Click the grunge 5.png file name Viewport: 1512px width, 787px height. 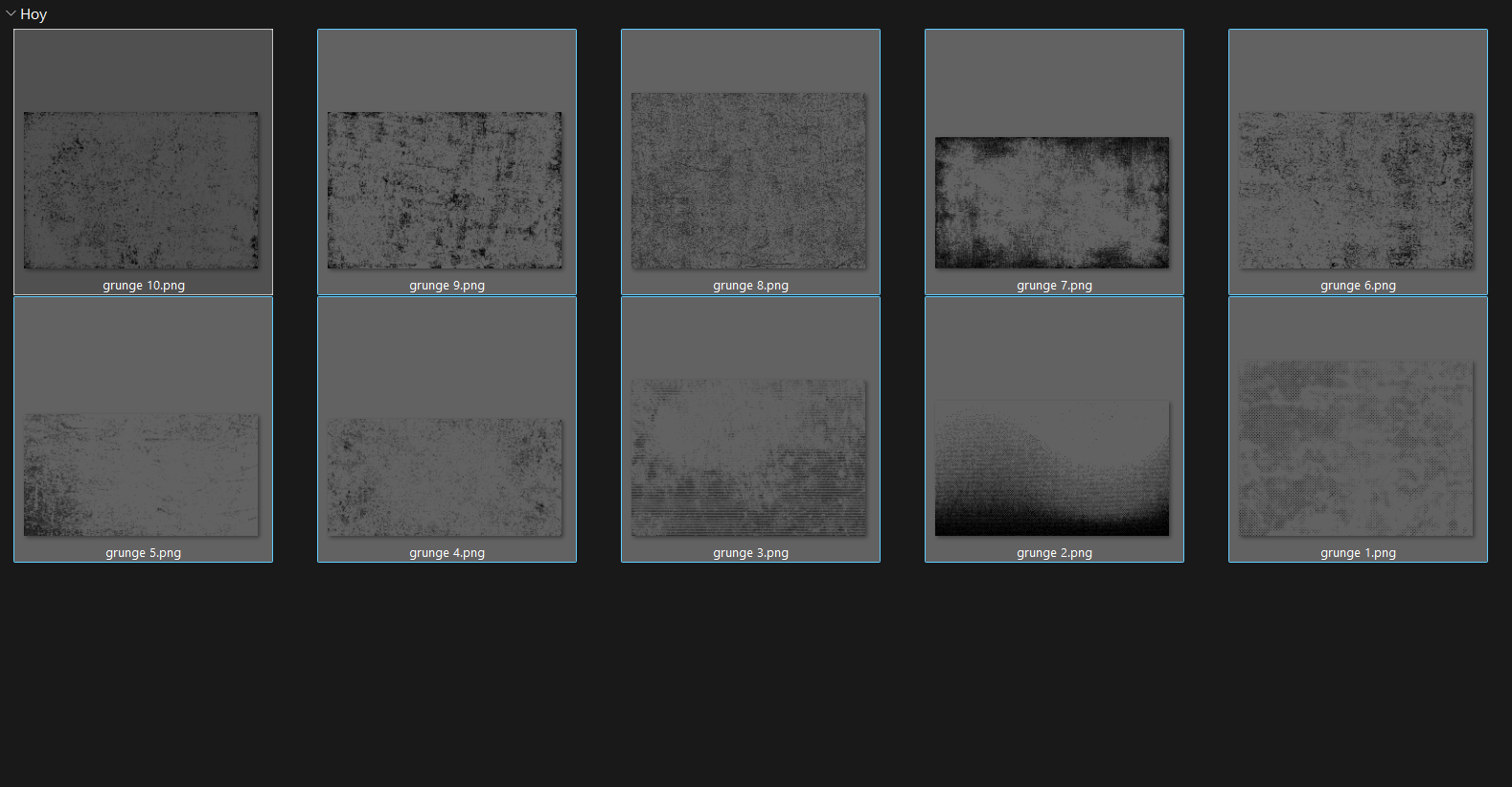tap(144, 553)
